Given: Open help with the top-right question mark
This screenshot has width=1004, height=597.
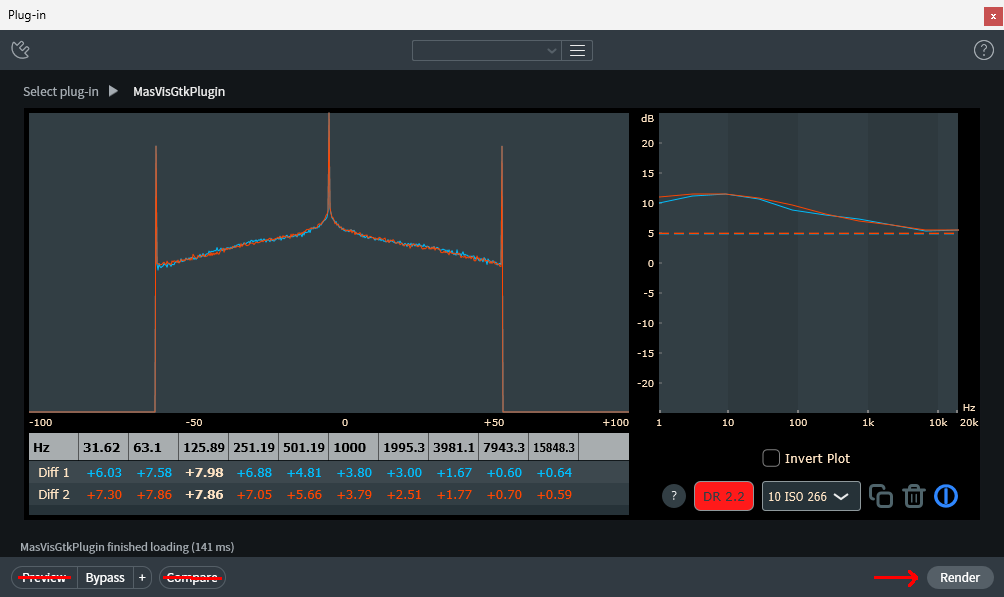Looking at the screenshot, I should [984, 50].
